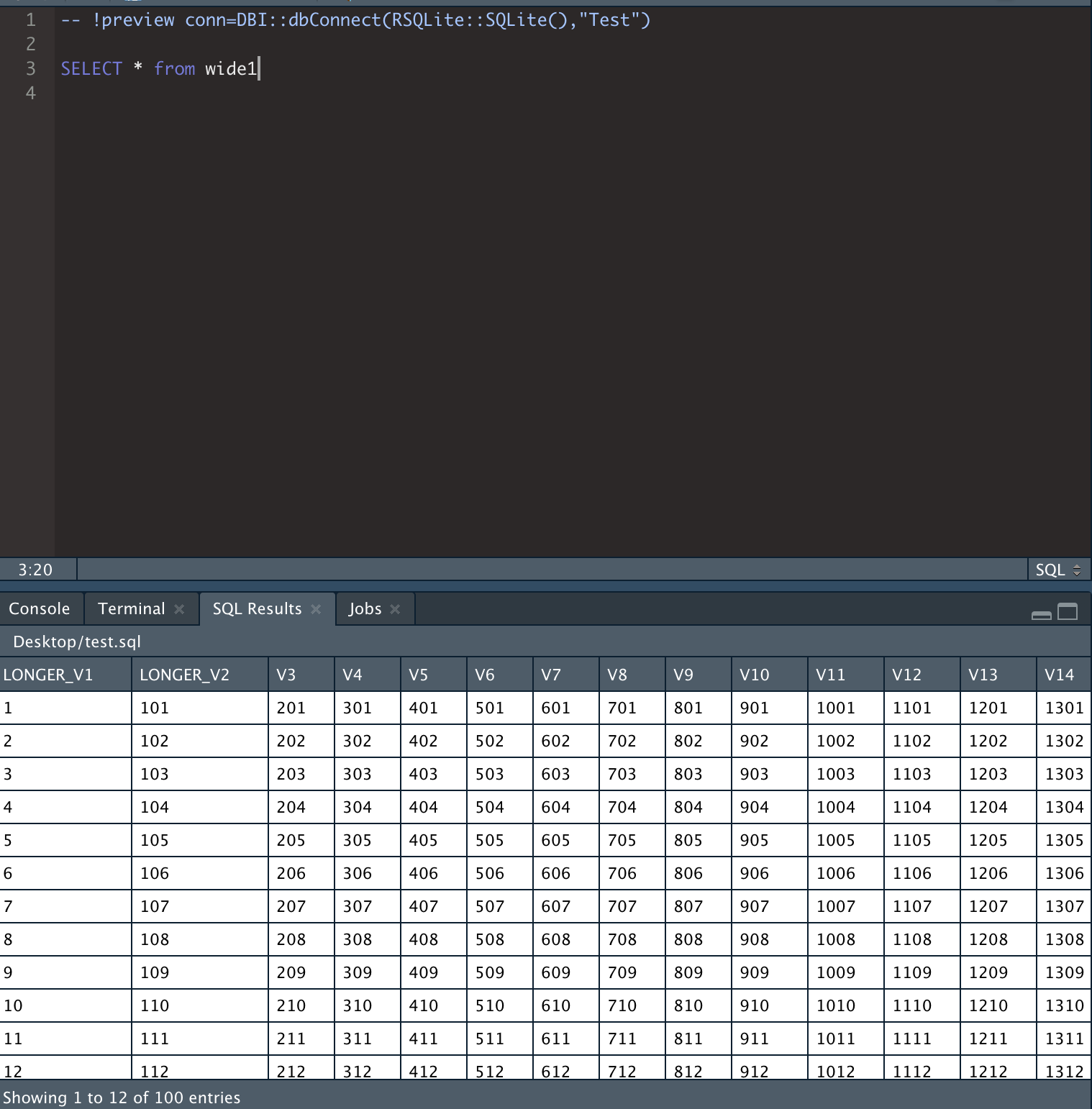
Task: Select the Terminal tab
Action: click(132, 608)
